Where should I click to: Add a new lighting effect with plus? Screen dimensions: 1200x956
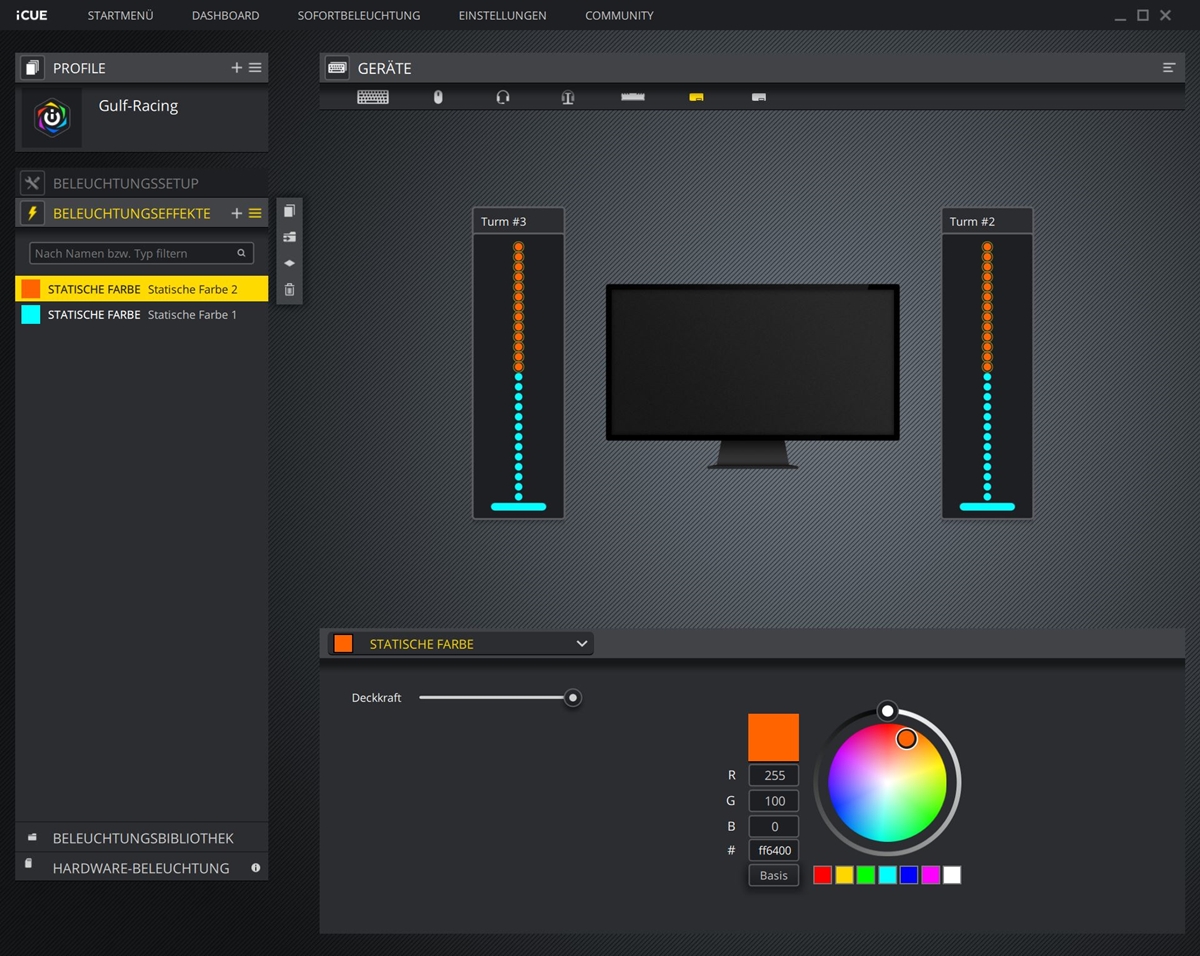coord(237,213)
